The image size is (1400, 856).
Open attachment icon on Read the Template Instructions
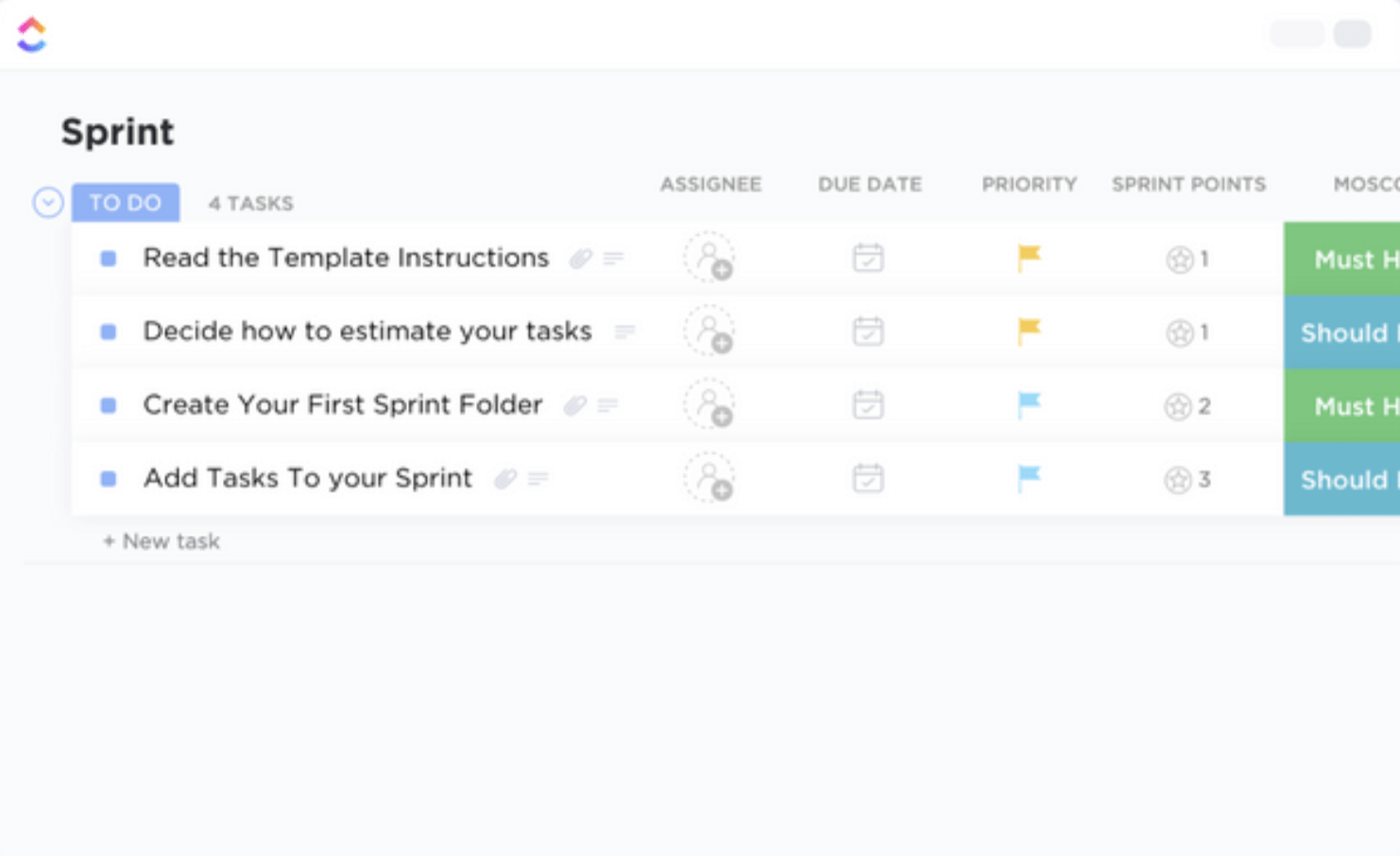click(x=580, y=258)
